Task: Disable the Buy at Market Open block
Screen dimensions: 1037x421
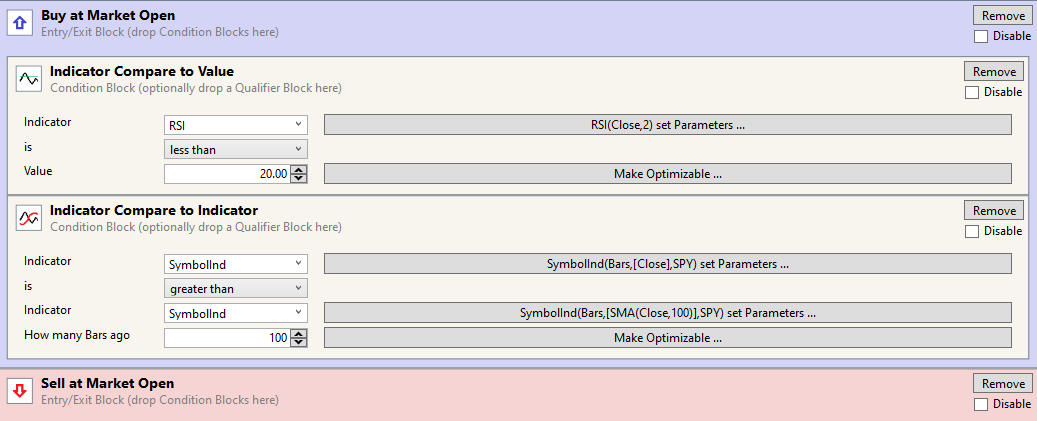Action: click(x=980, y=36)
